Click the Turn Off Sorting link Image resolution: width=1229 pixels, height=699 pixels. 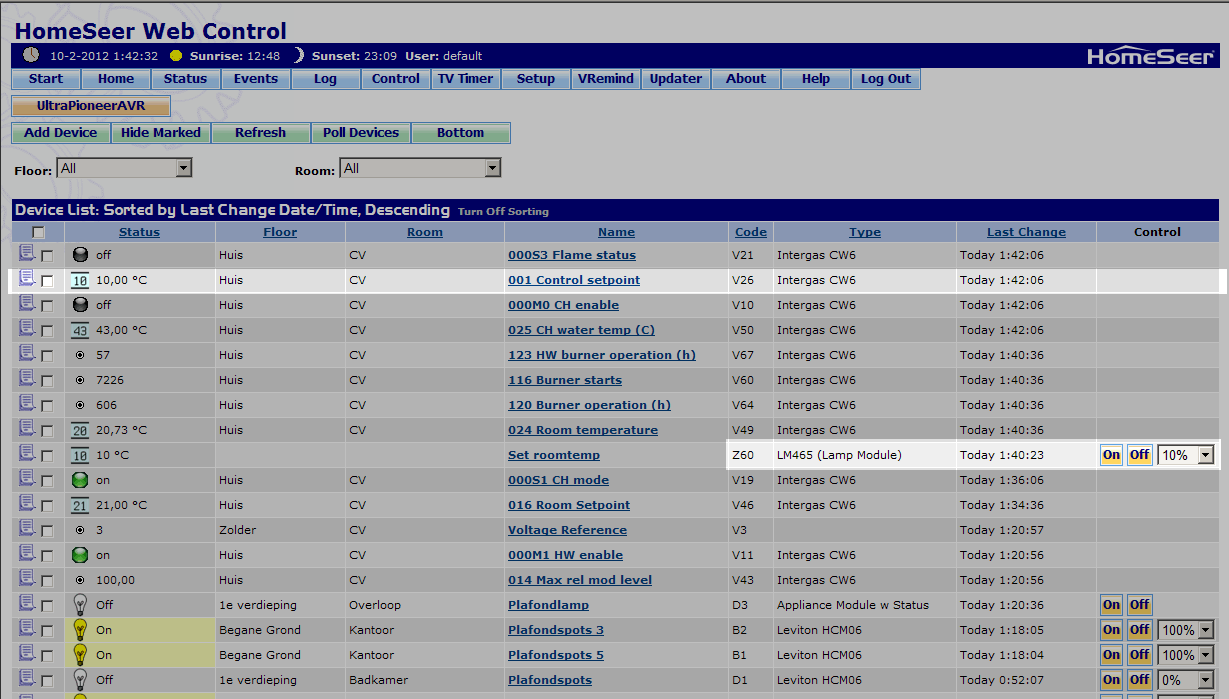tap(503, 212)
